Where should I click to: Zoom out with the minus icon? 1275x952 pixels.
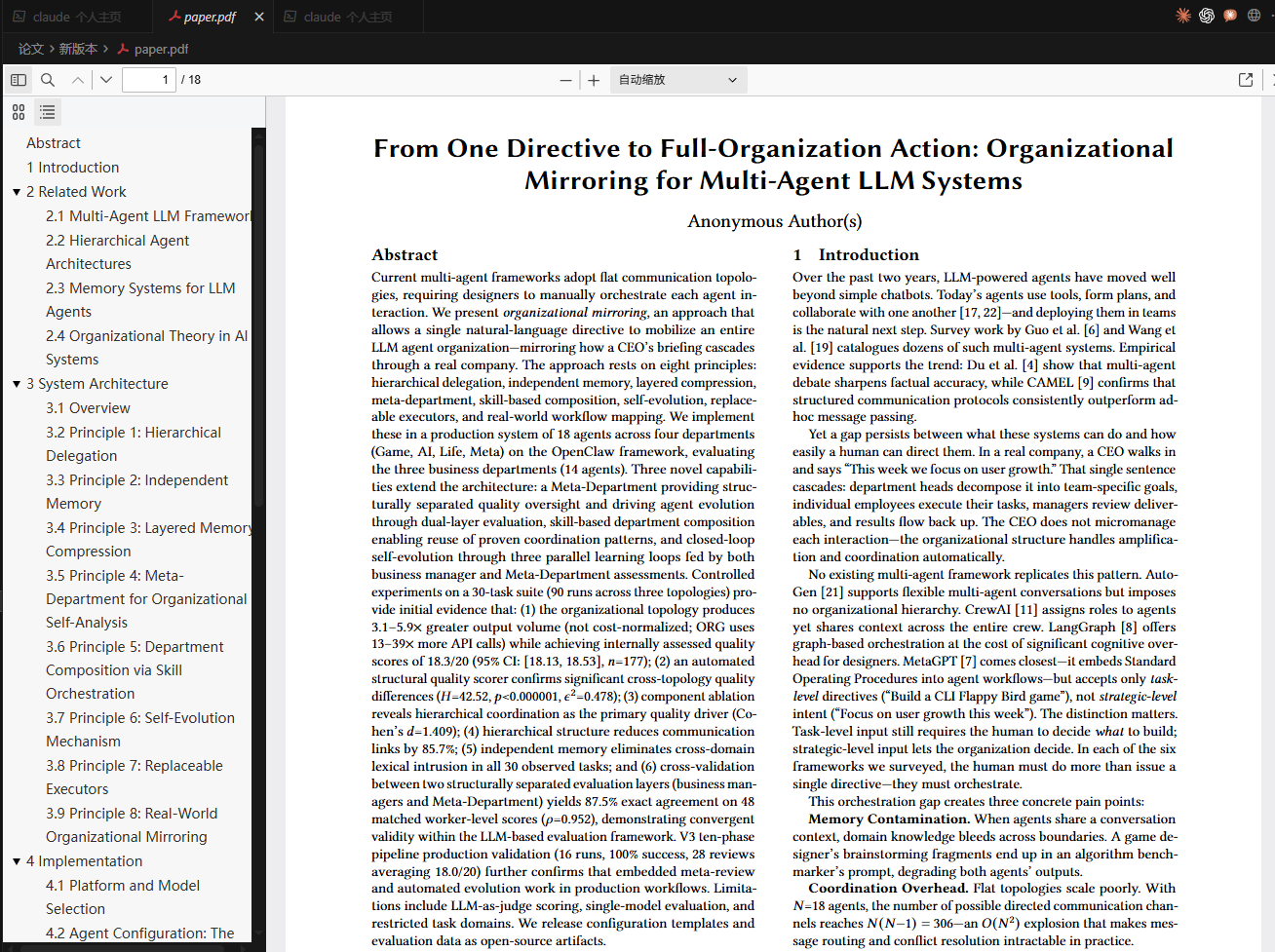pos(565,80)
